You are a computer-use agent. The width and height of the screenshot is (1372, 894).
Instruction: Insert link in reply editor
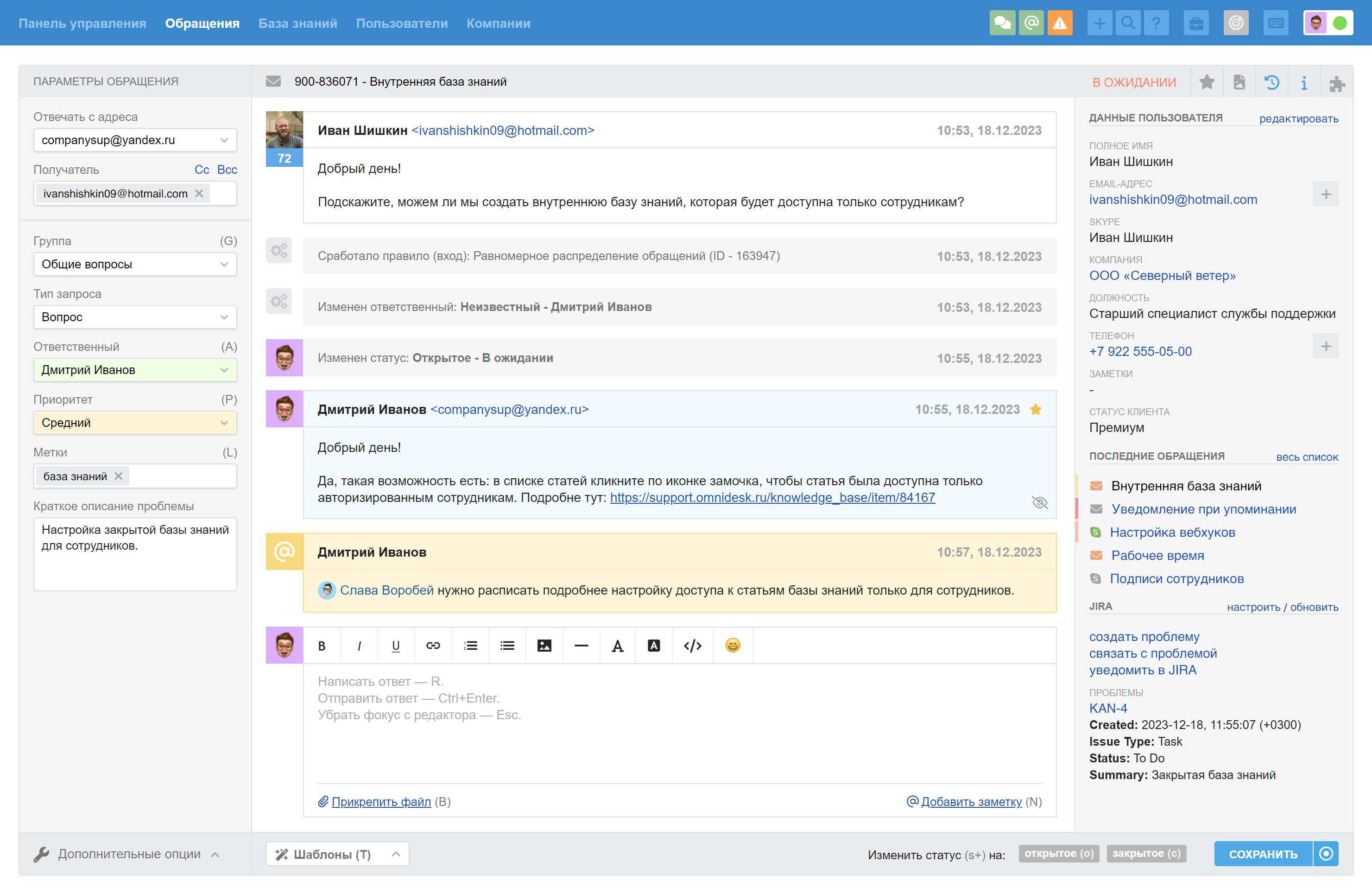coord(433,646)
